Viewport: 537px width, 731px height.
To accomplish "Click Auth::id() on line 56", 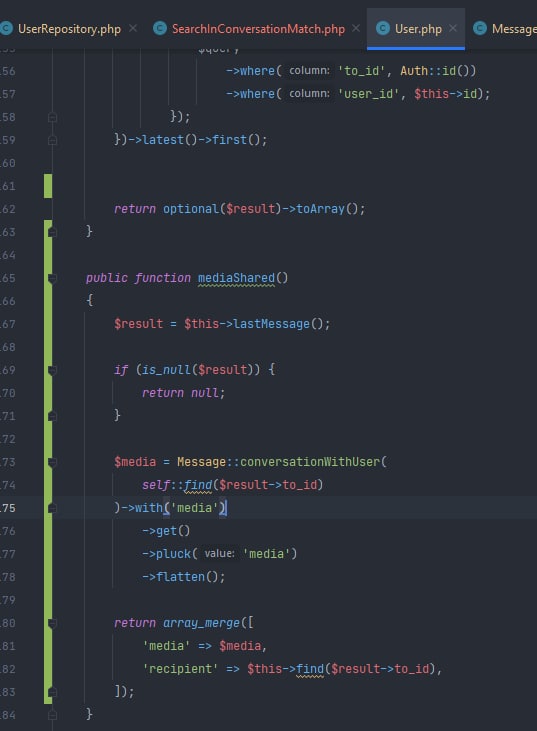I will pos(438,70).
